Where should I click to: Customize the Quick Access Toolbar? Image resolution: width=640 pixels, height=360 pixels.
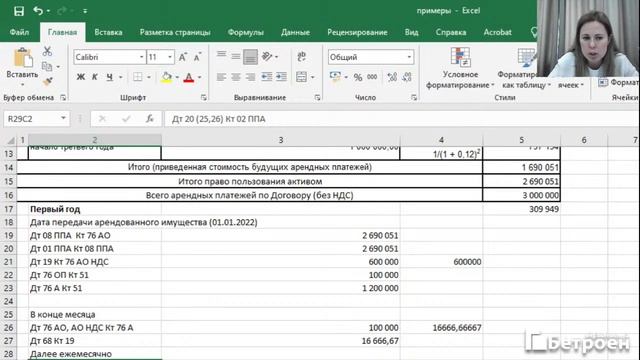[x=85, y=11]
